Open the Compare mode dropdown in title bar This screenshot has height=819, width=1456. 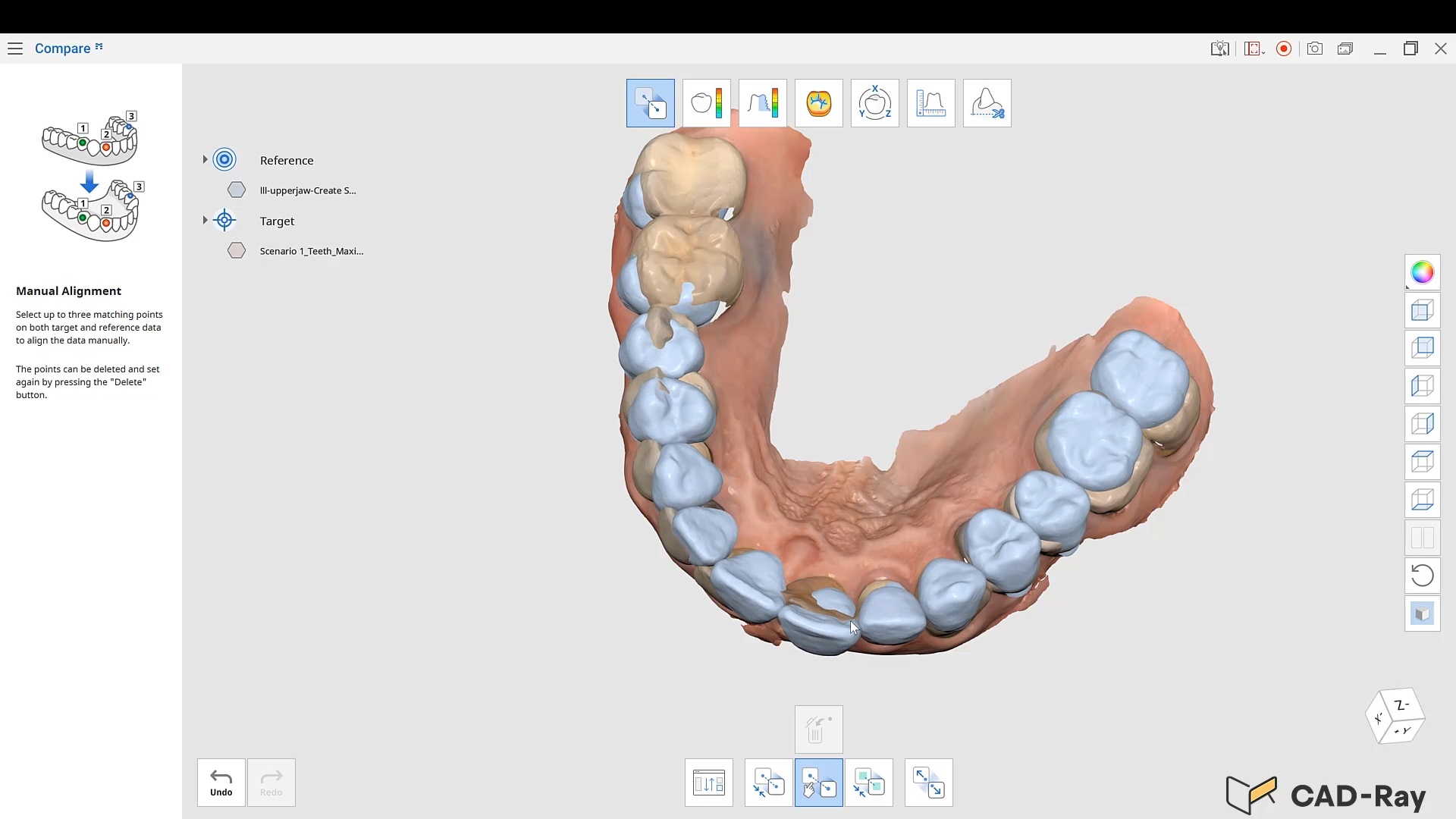[68, 49]
